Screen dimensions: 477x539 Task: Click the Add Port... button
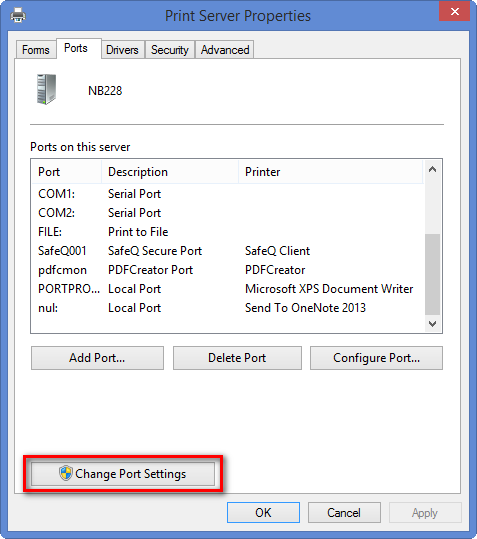coord(97,358)
